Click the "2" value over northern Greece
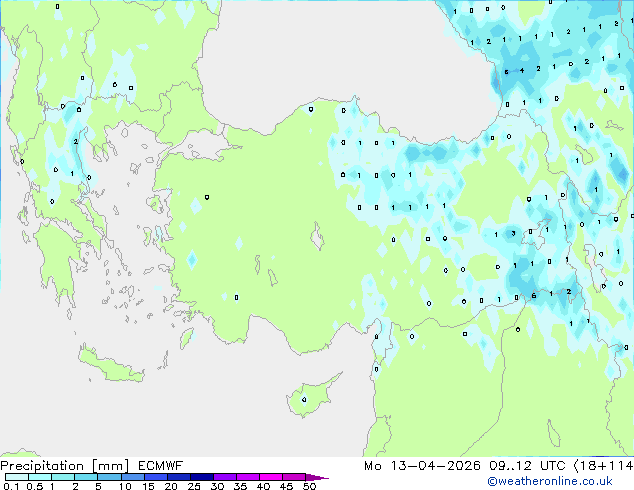This screenshot has width=634, height=490. [76, 142]
